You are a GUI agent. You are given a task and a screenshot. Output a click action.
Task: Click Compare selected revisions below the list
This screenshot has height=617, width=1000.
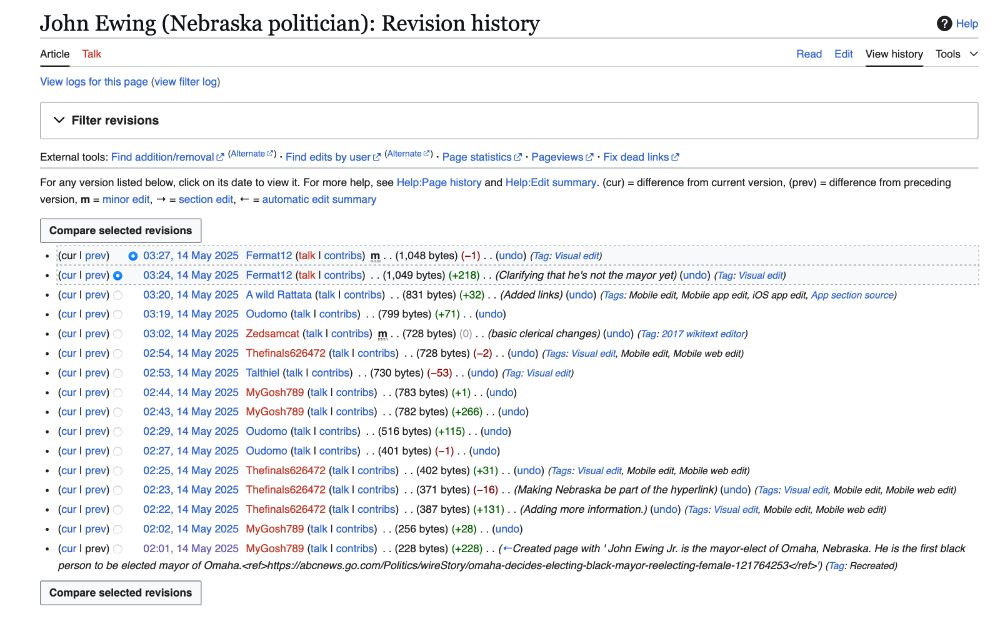(x=121, y=593)
